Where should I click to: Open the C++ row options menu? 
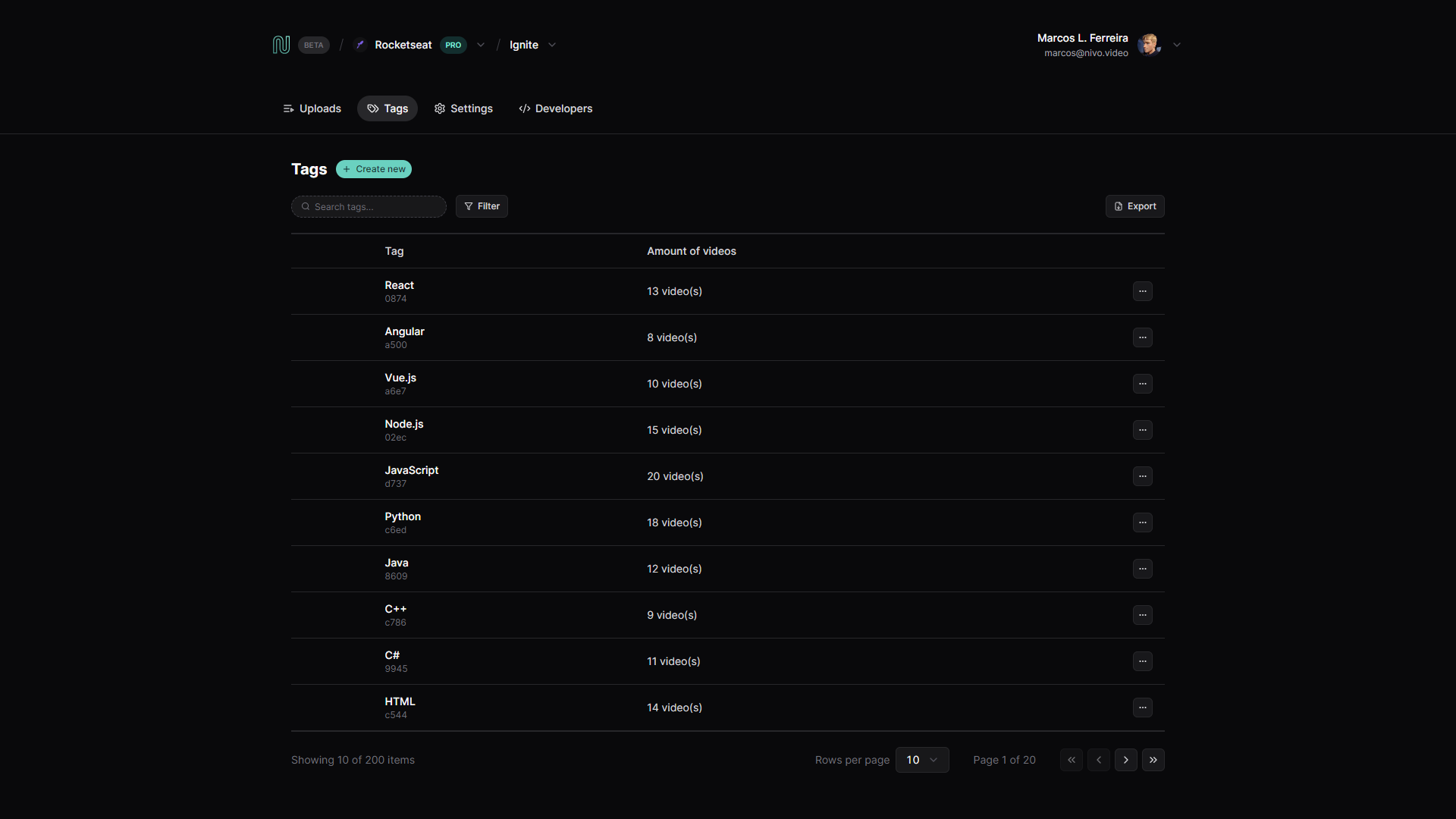(x=1142, y=615)
